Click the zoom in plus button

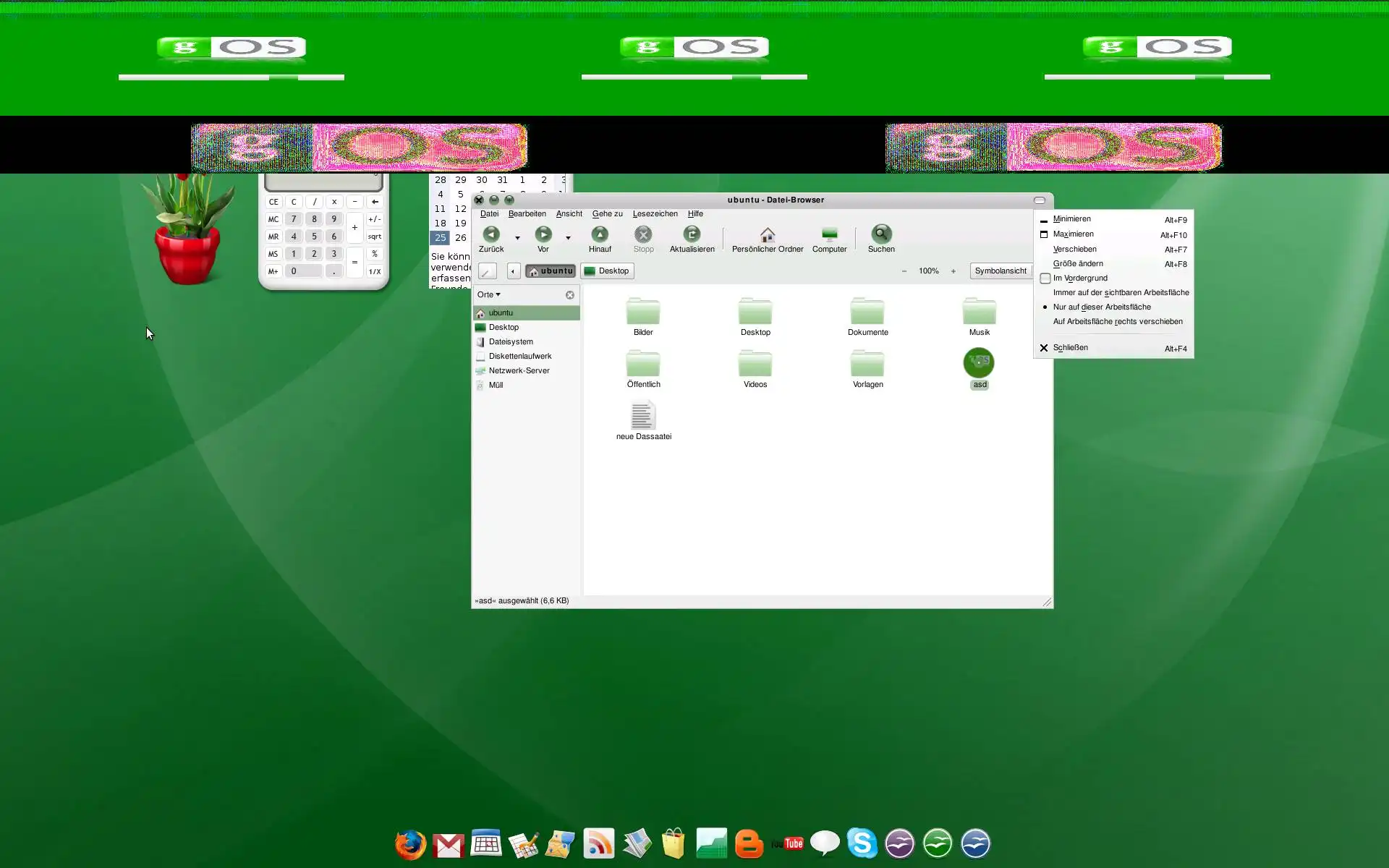[x=953, y=271]
